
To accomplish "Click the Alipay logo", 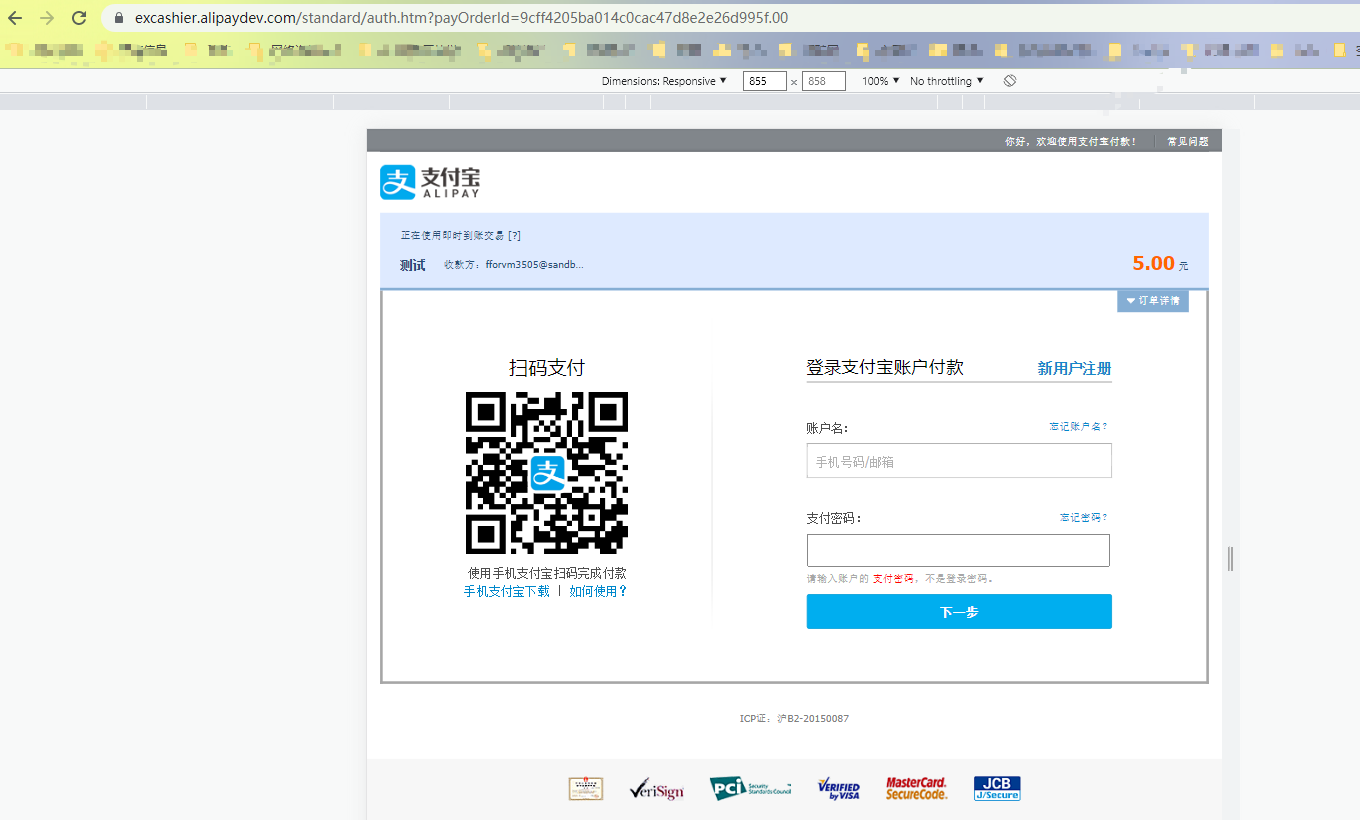I will (x=430, y=182).
